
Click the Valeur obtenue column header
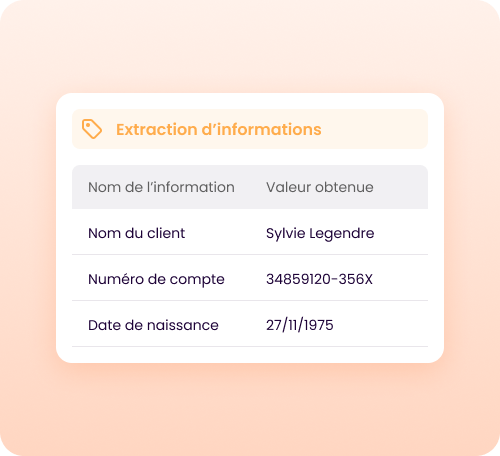click(x=320, y=187)
